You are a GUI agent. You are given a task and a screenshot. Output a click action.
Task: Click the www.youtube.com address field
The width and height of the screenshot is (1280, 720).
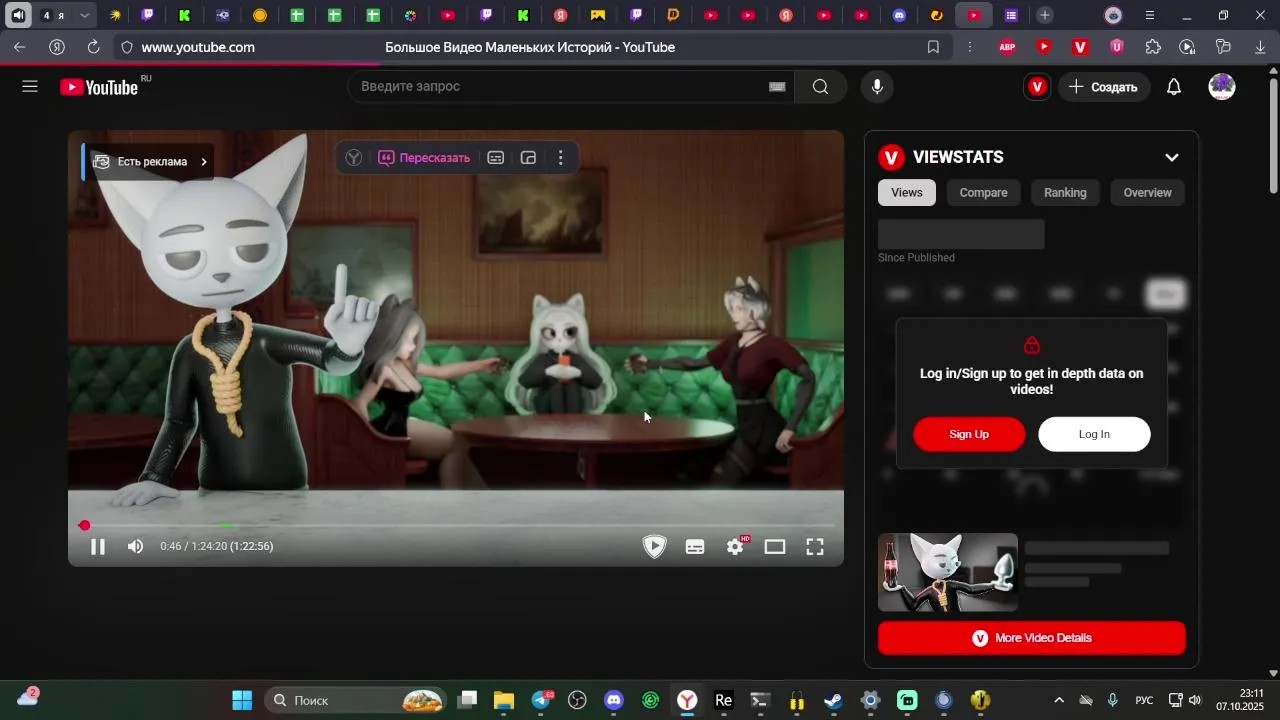pyautogui.click(x=198, y=47)
